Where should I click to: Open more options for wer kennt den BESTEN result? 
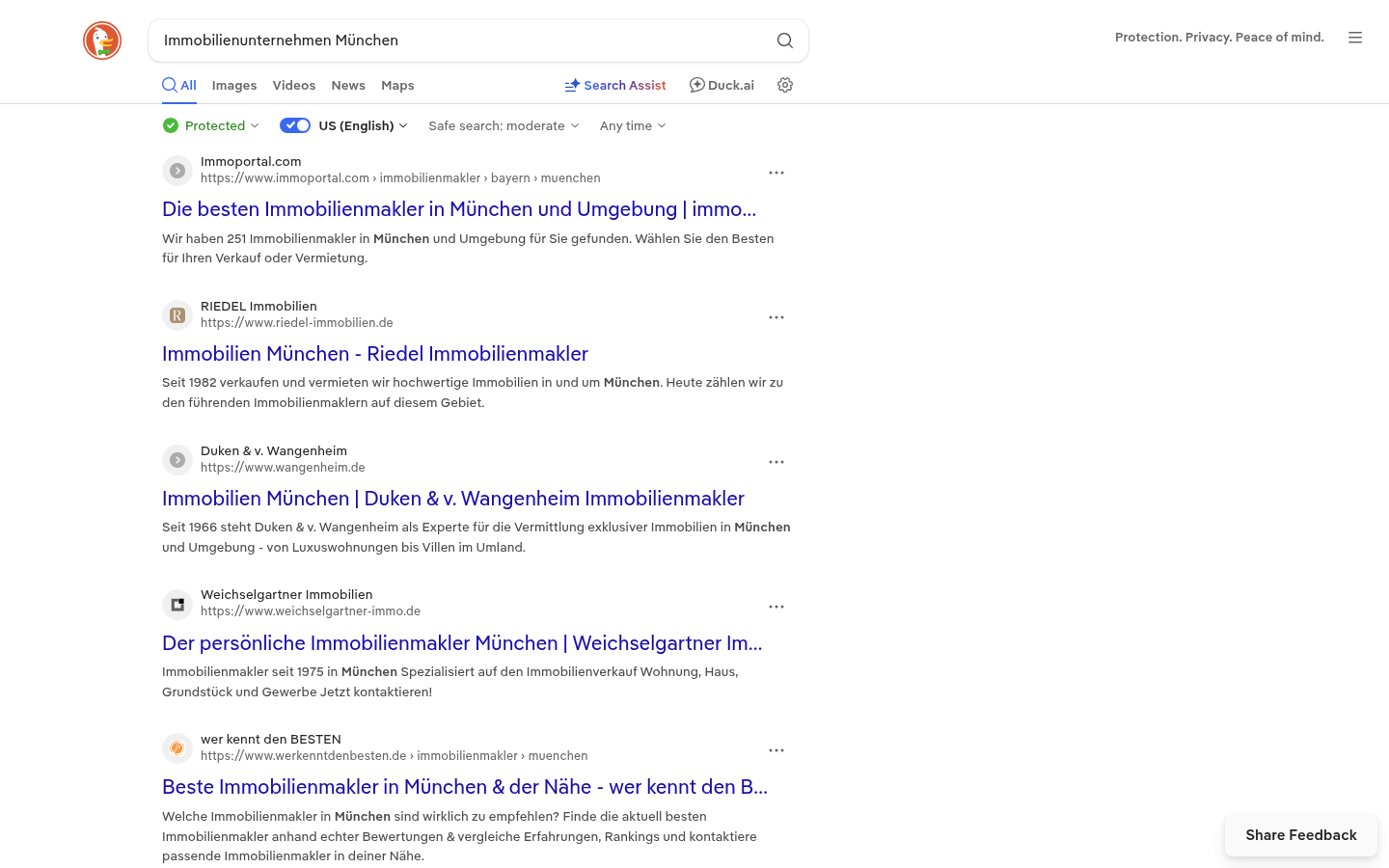coord(776,750)
